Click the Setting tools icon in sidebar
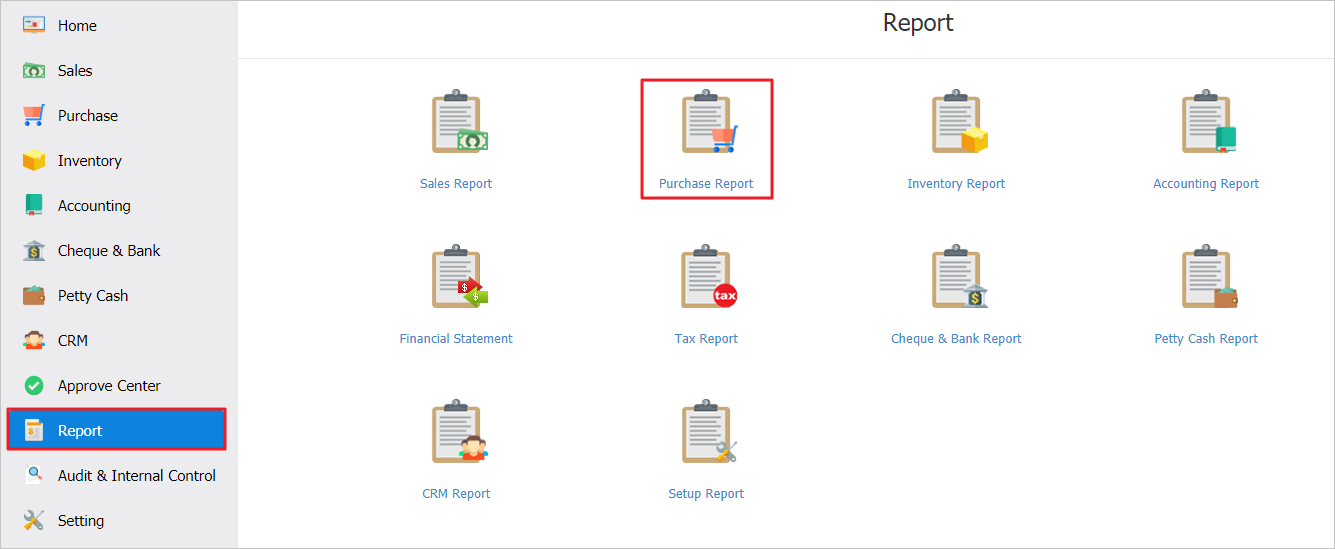 [x=34, y=520]
